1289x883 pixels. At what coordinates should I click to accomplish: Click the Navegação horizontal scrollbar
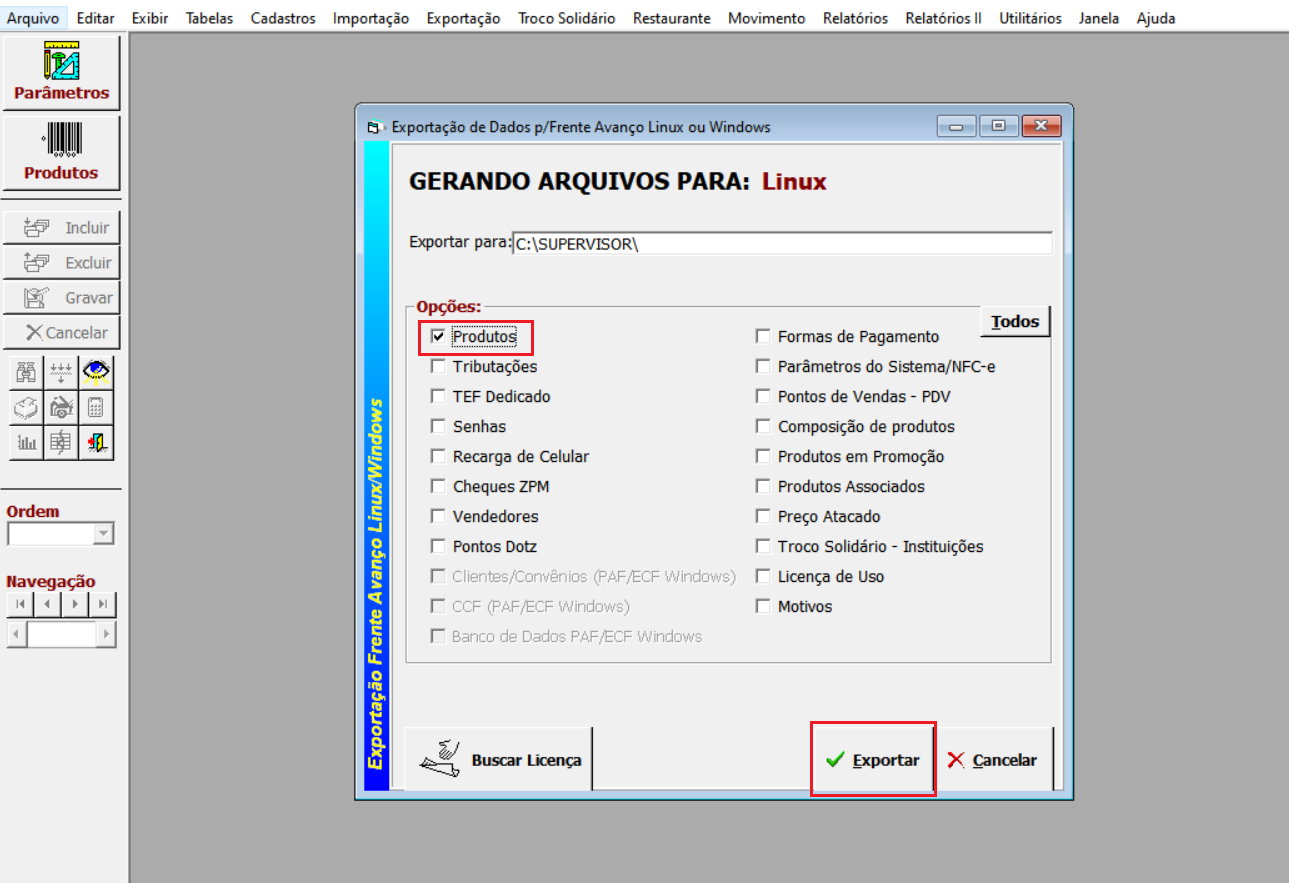(x=61, y=634)
